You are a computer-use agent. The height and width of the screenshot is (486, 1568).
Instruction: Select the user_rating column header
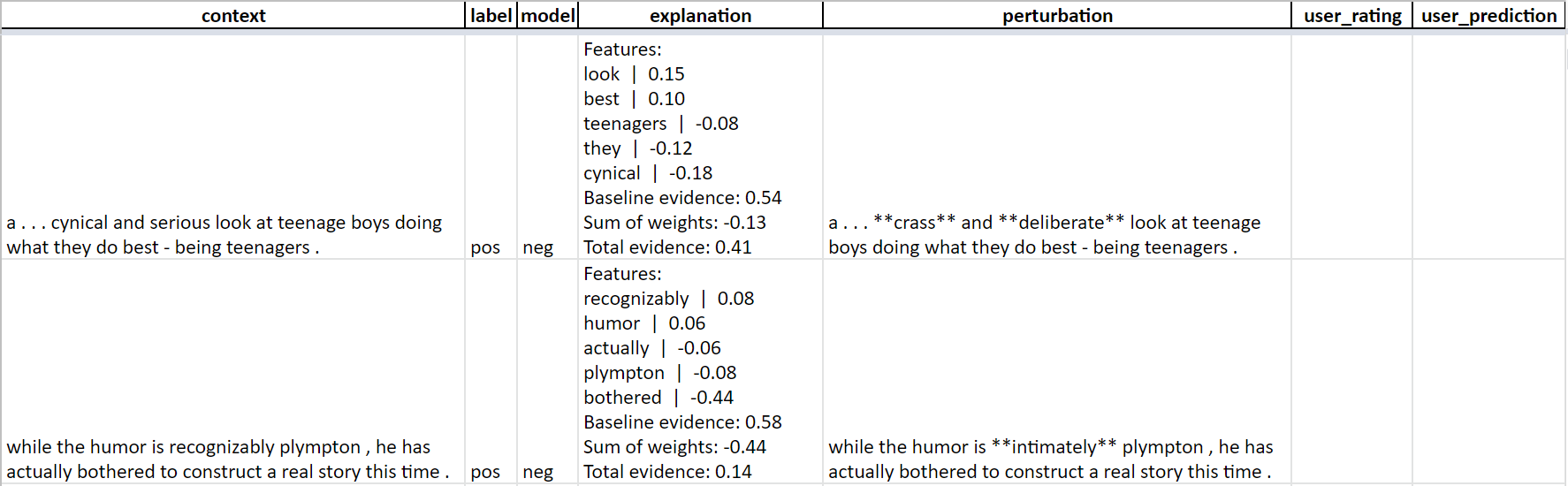1352,15
